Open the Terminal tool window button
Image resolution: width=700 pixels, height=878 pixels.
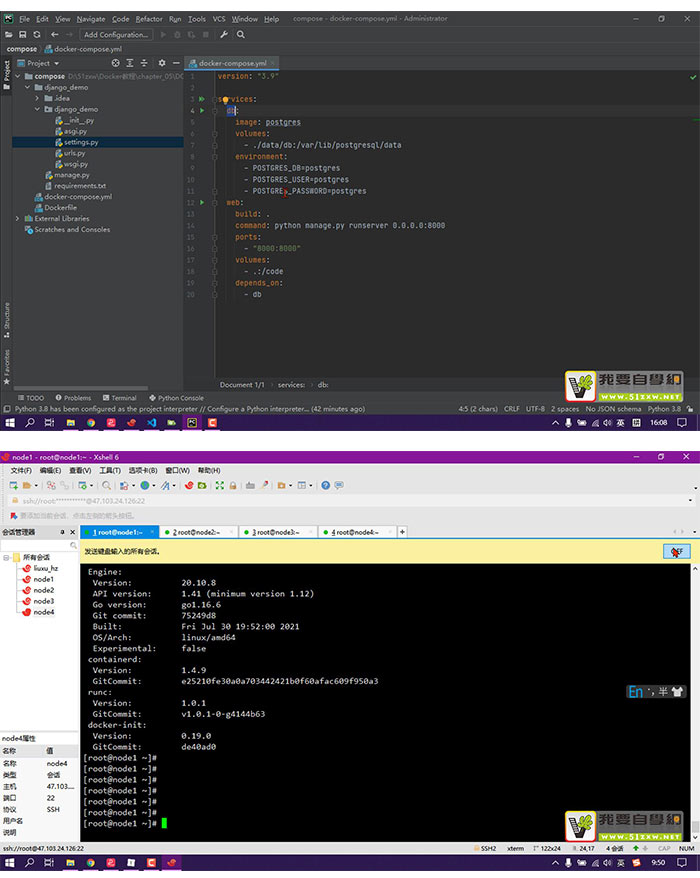click(120, 398)
